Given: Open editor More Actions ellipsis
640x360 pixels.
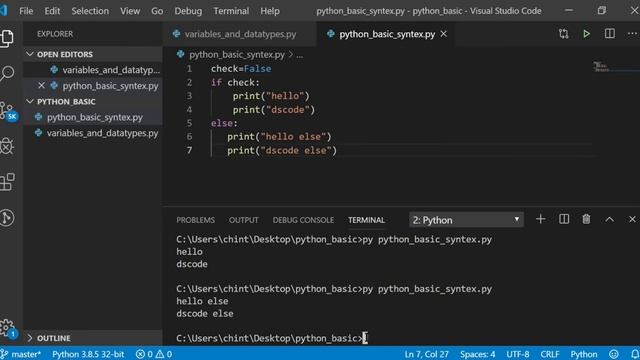Looking at the screenshot, I should 632,34.
